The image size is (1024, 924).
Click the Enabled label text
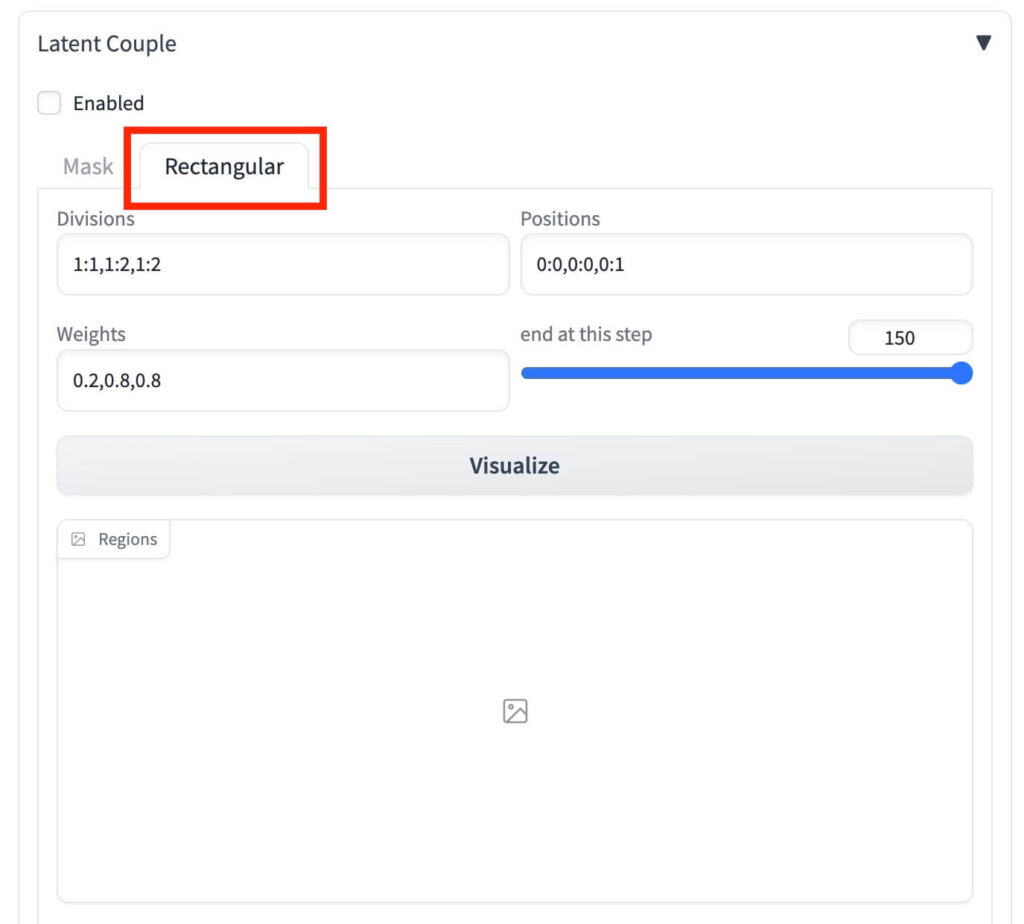point(108,103)
